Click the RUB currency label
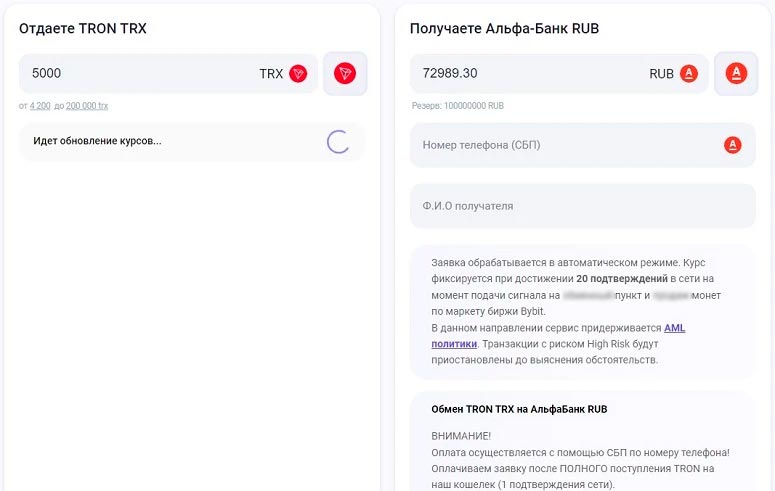This screenshot has height=491, width=775. (661, 73)
